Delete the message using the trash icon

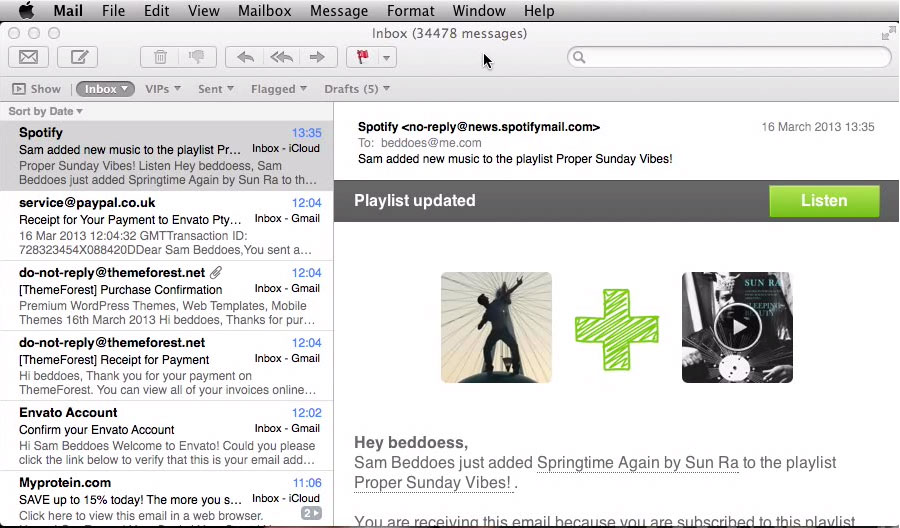160,57
